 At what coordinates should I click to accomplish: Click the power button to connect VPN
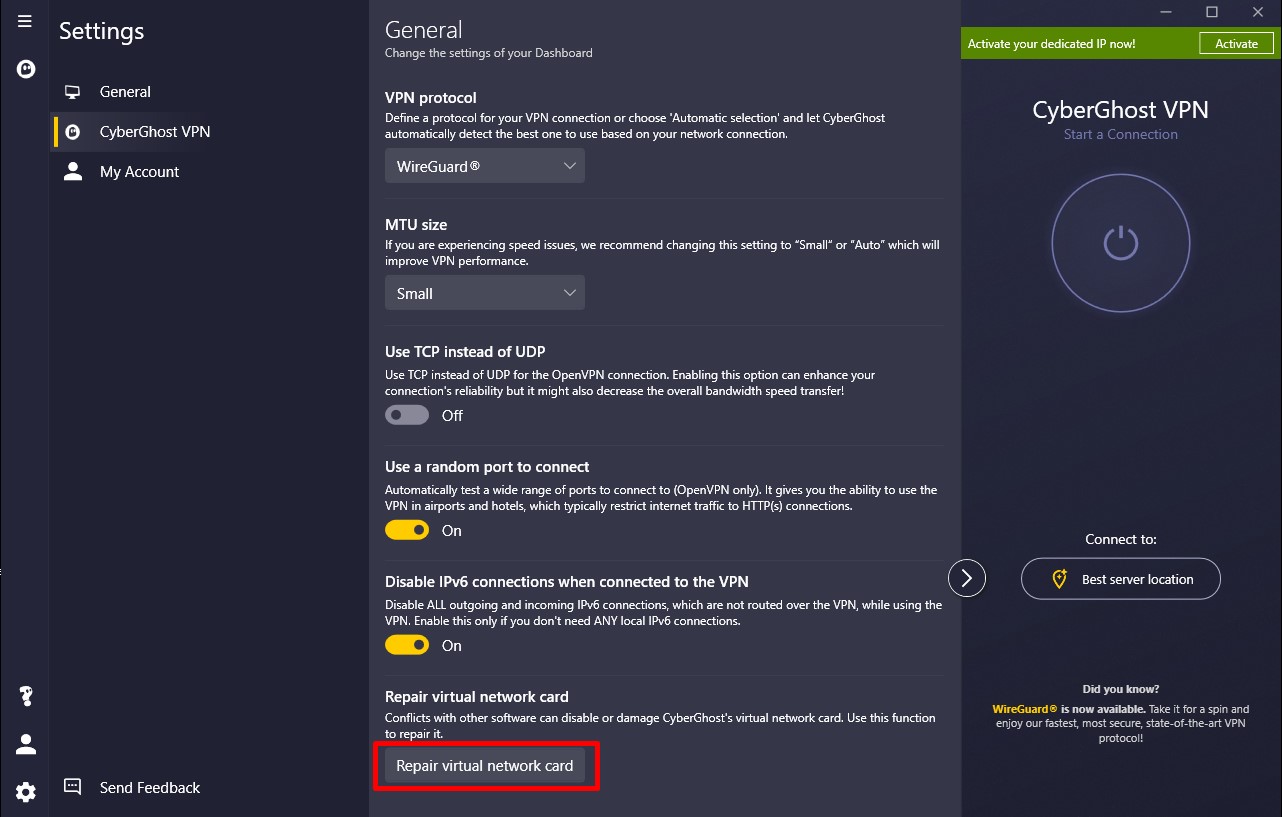1121,243
